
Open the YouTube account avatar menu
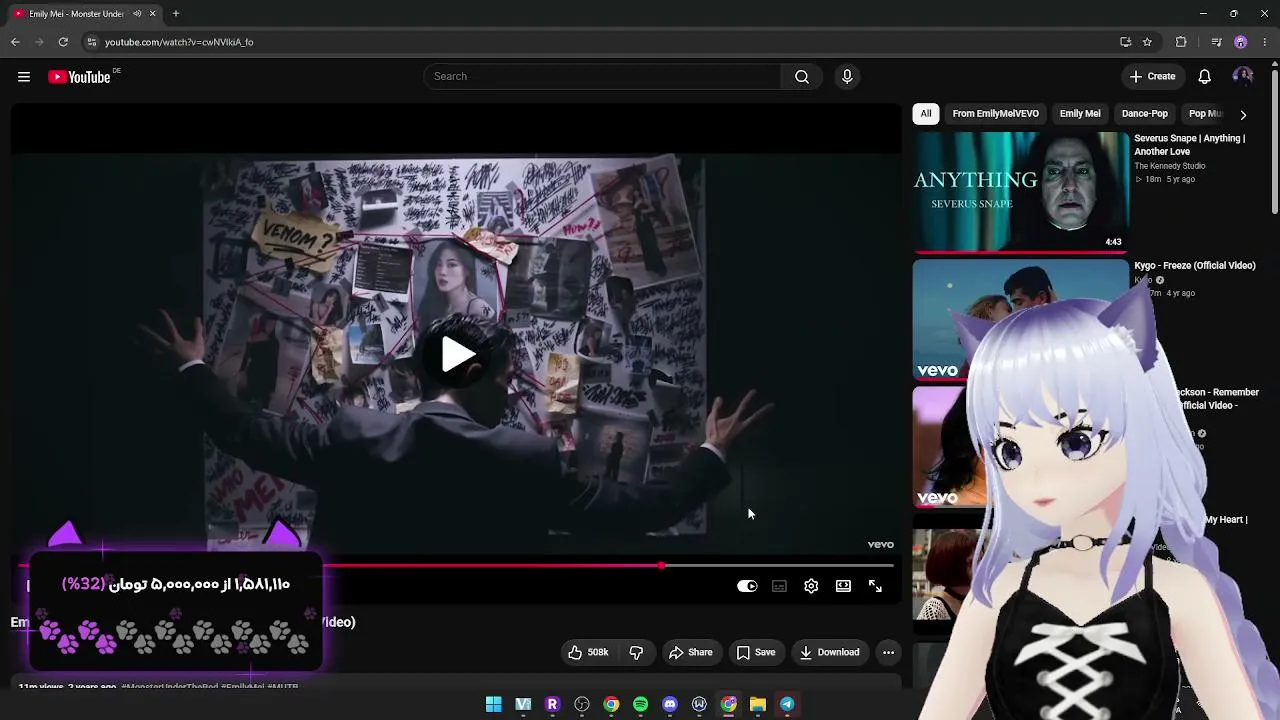click(1243, 77)
